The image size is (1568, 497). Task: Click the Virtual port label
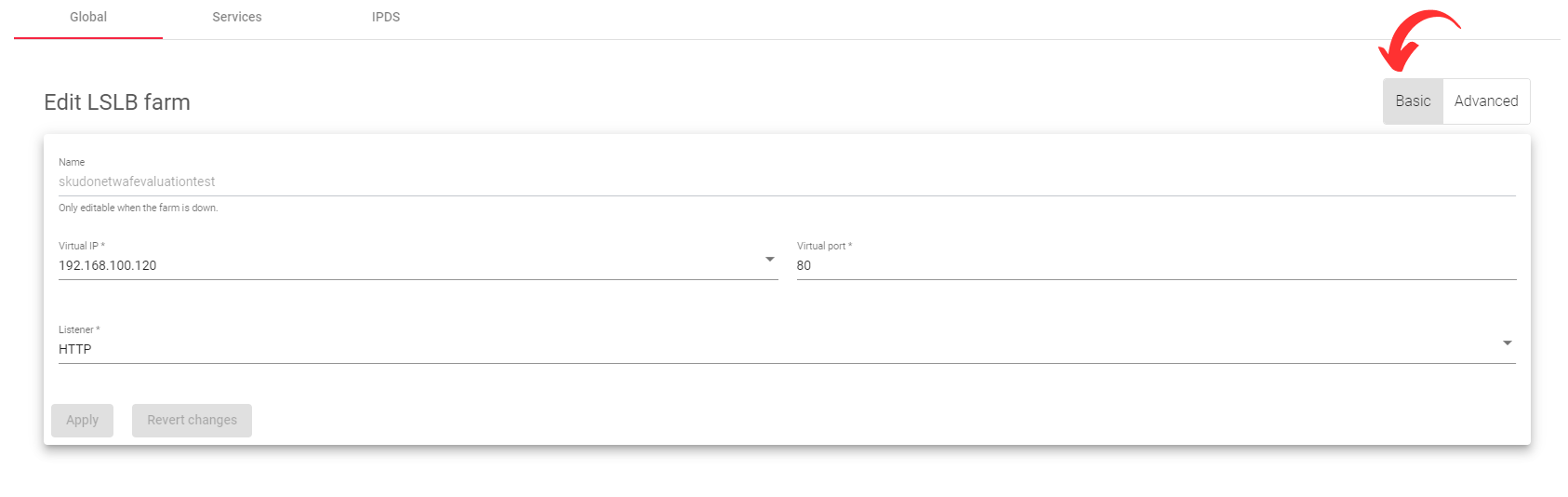[824, 246]
